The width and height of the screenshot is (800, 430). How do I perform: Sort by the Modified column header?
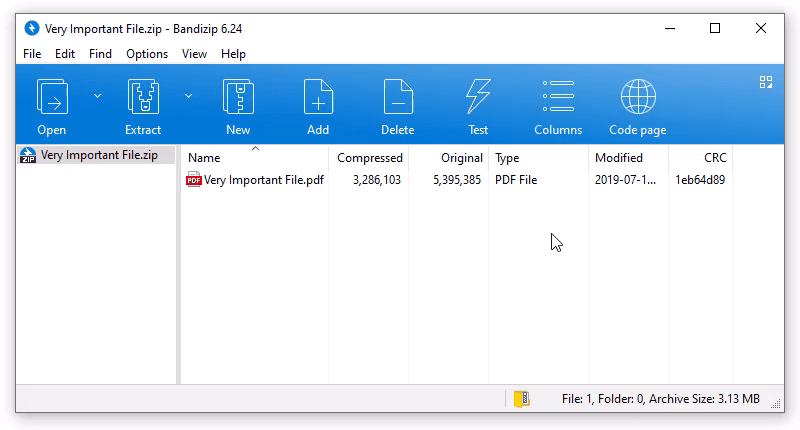click(618, 158)
